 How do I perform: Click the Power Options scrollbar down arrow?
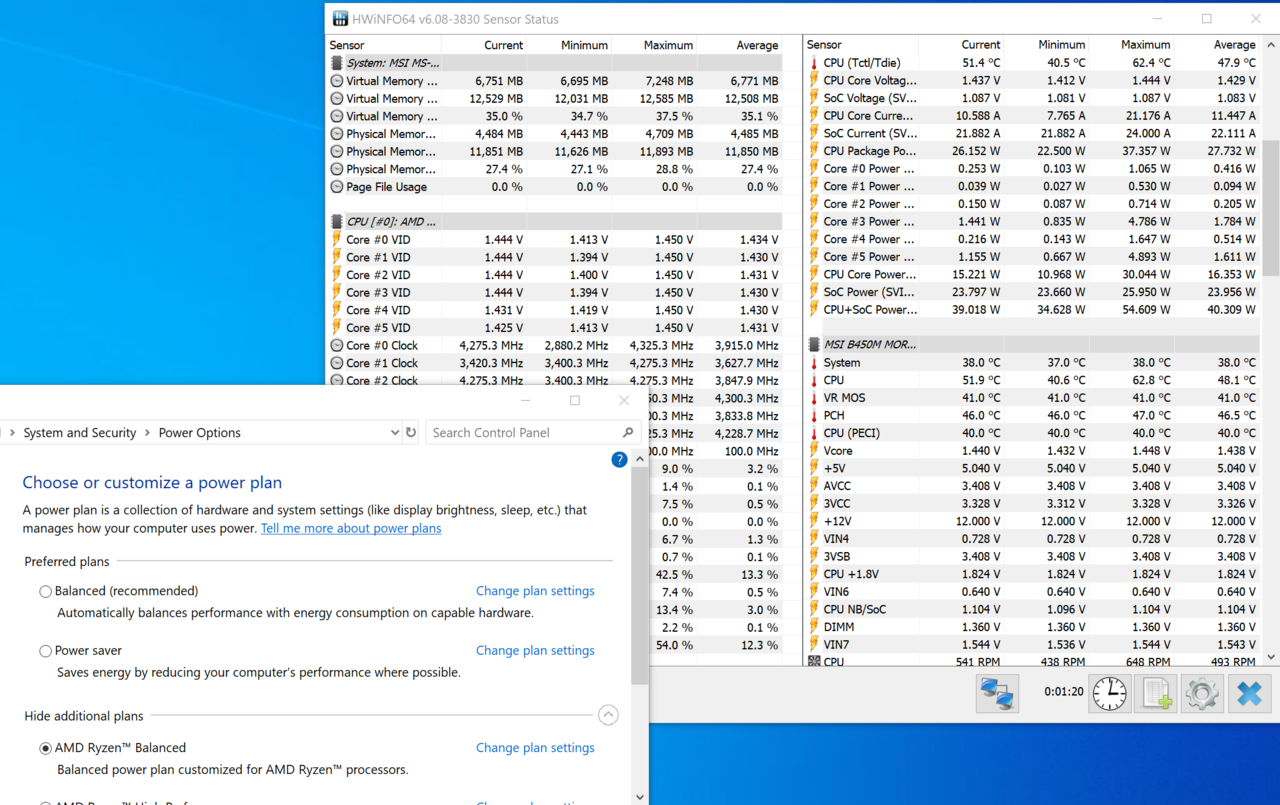click(x=640, y=797)
